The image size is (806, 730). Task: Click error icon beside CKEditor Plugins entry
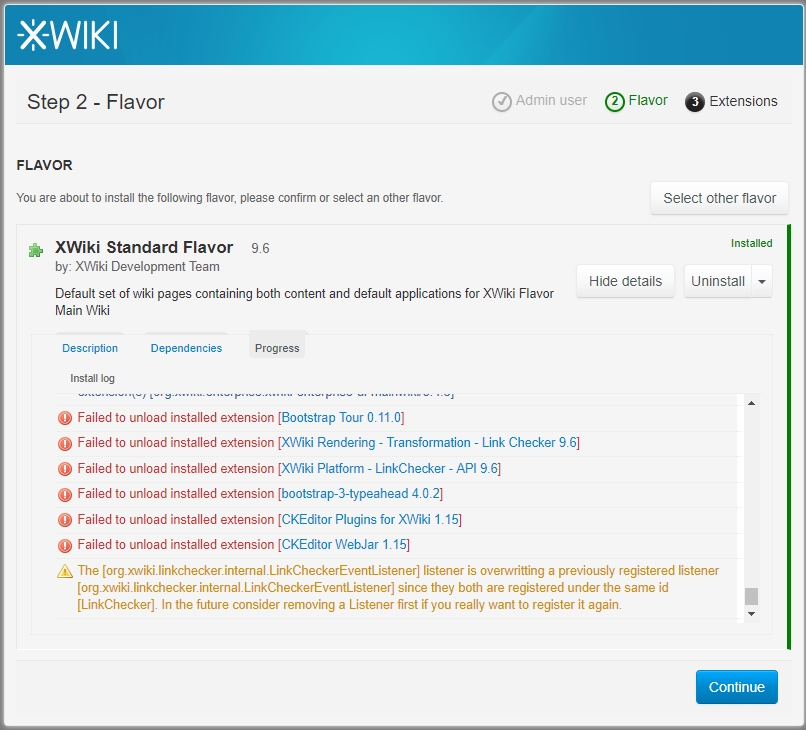coord(65,520)
